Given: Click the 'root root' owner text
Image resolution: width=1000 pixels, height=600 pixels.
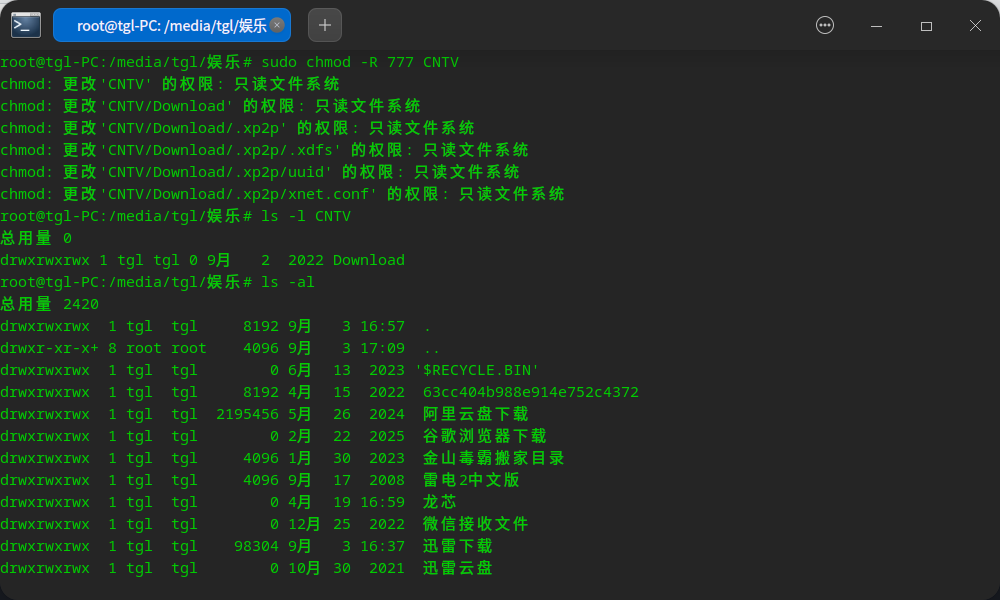Looking at the screenshot, I should tap(166, 348).
